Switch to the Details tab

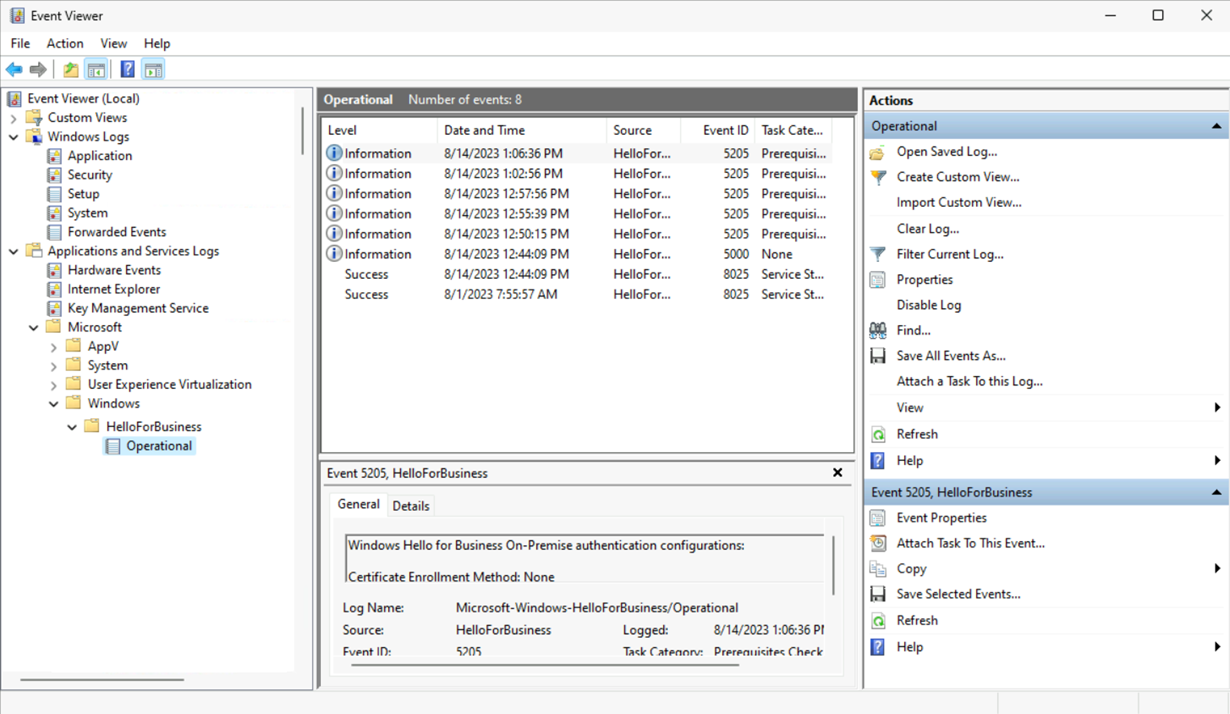[x=410, y=506]
